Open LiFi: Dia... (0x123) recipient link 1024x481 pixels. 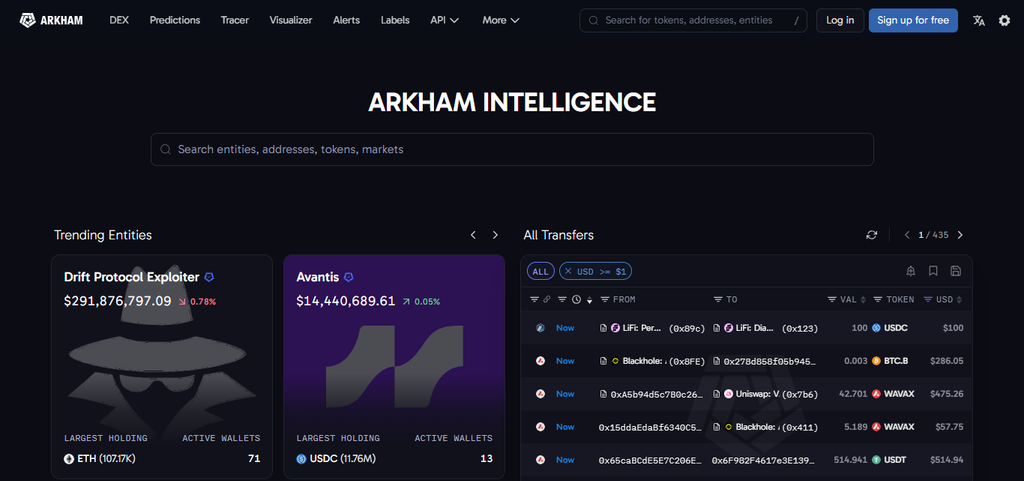point(765,328)
